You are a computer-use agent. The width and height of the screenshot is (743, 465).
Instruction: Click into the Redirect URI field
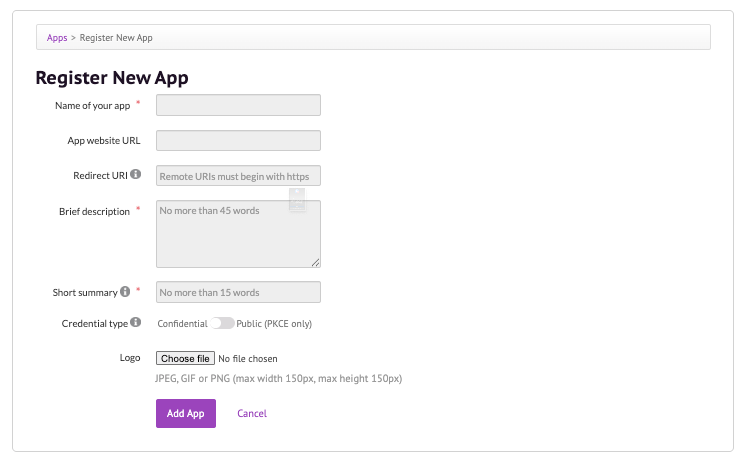pyautogui.click(x=238, y=176)
